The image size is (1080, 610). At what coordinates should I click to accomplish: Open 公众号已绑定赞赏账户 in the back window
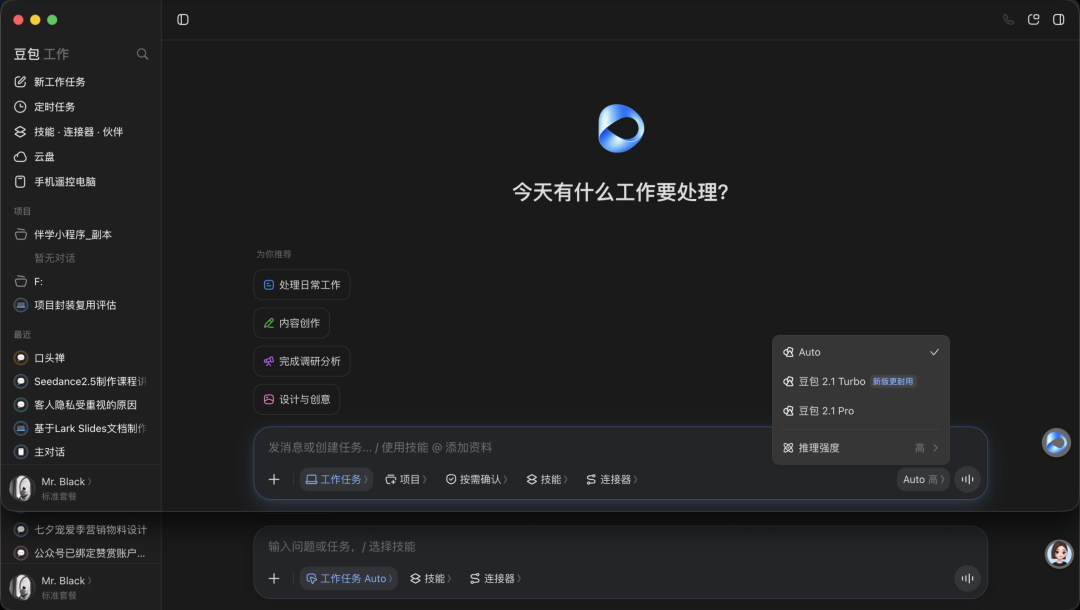81,553
